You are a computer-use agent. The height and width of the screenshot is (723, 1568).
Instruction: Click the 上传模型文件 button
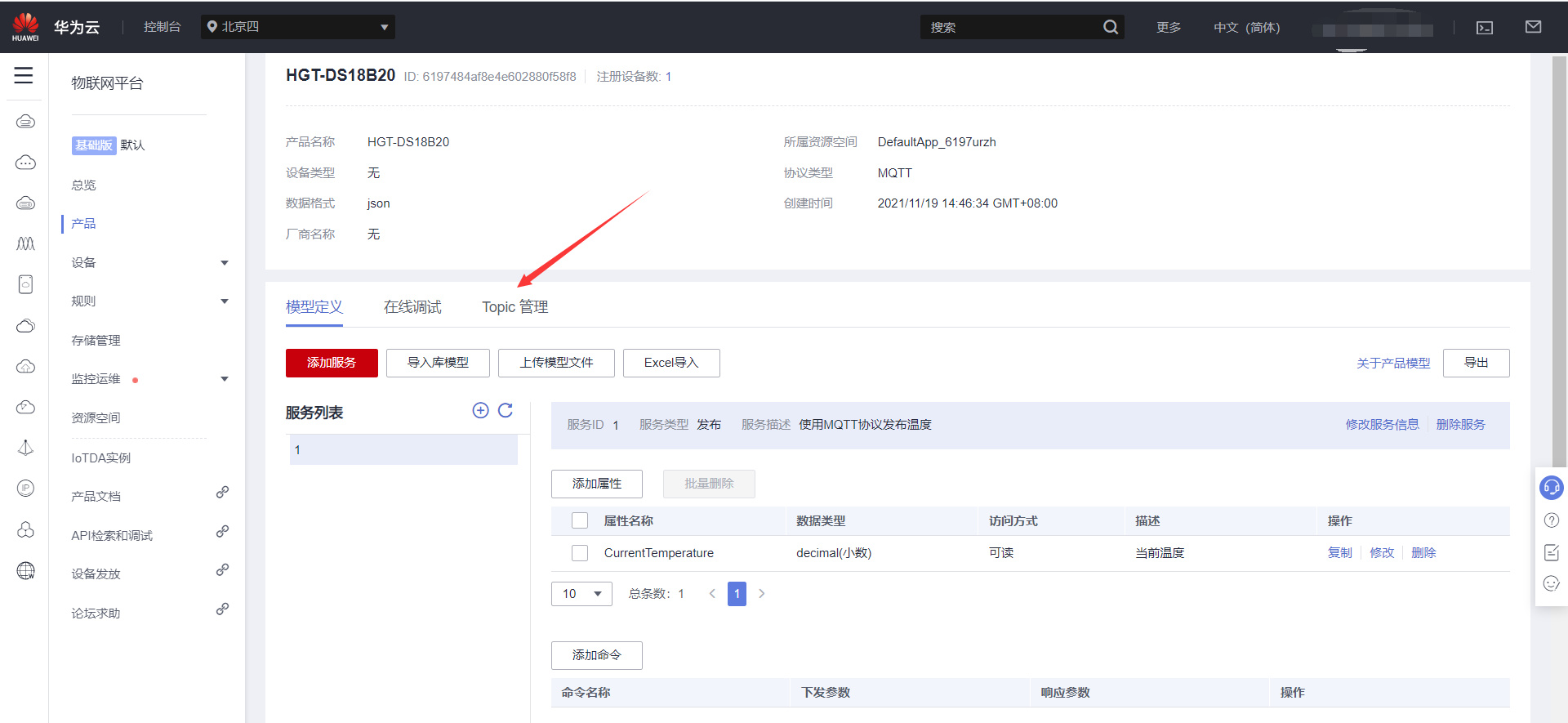pos(556,363)
